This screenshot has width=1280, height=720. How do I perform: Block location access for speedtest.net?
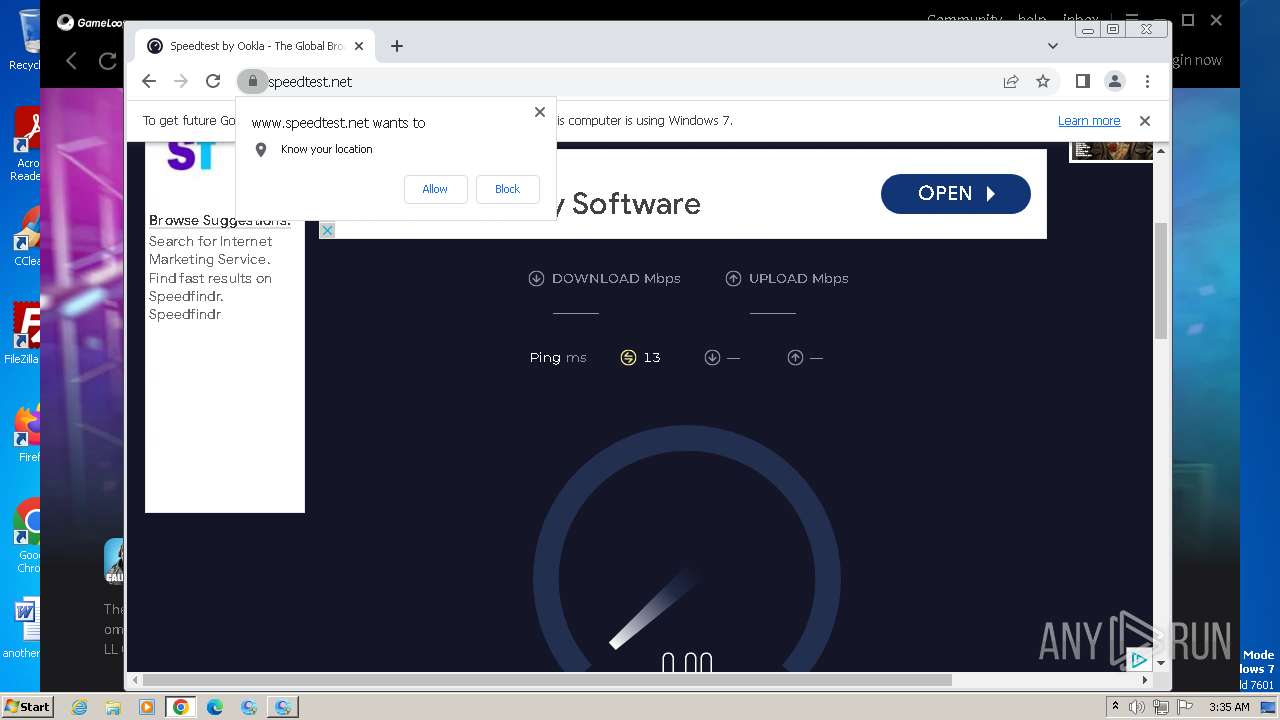[x=507, y=189]
